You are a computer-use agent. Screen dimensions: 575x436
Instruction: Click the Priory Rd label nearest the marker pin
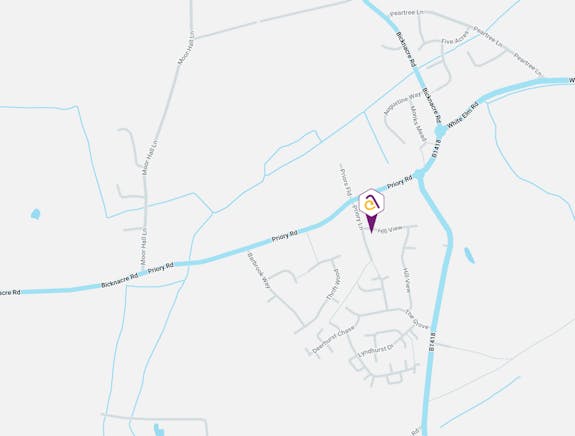(x=400, y=182)
